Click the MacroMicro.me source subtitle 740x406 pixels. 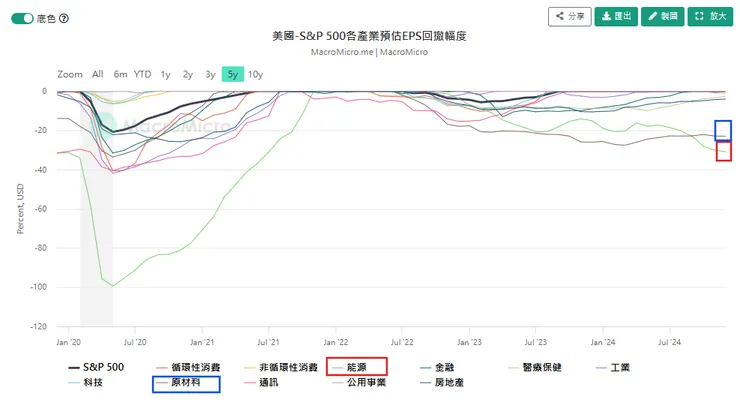coord(369,52)
